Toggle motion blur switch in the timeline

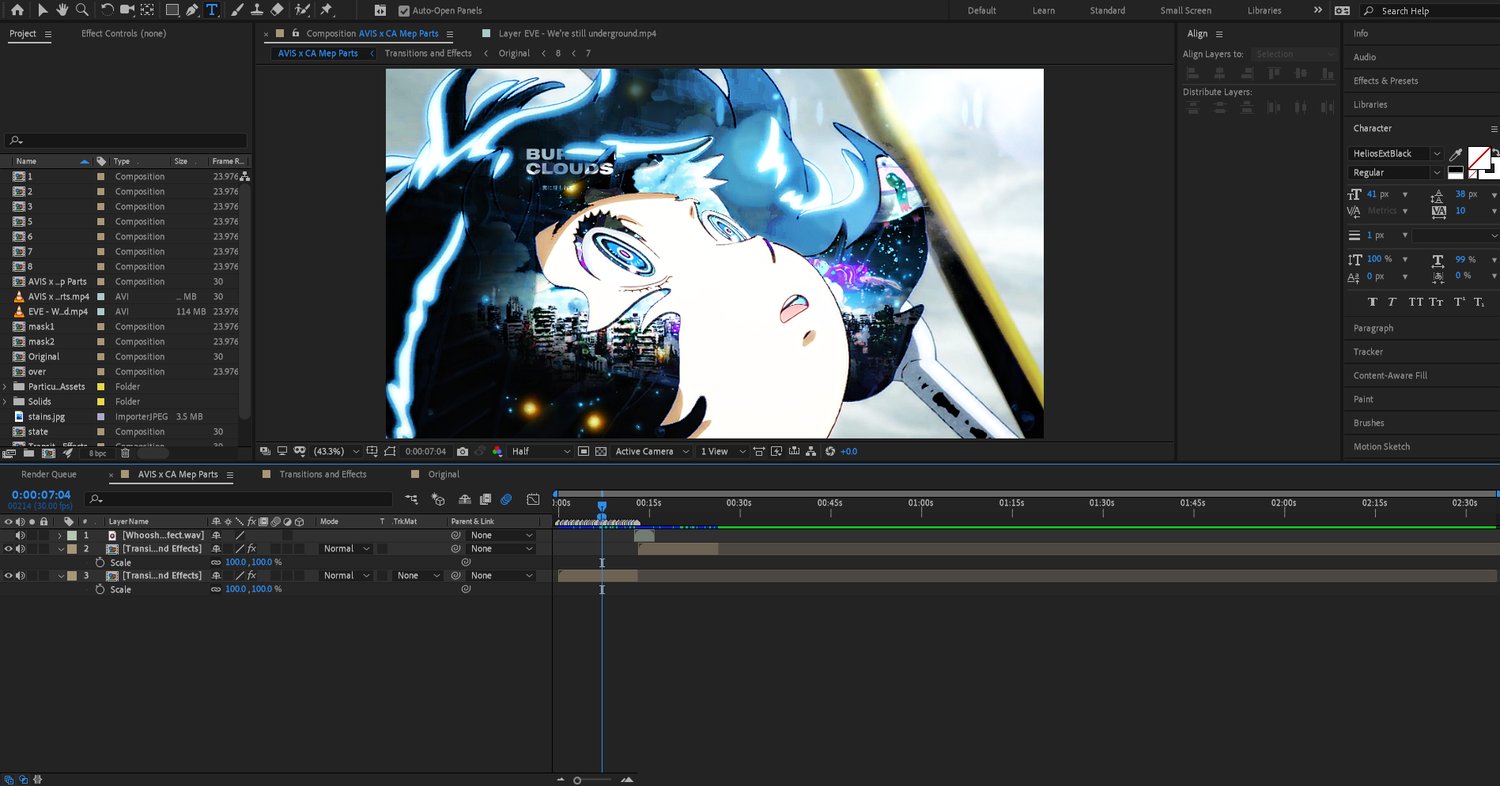(x=507, y=499)
